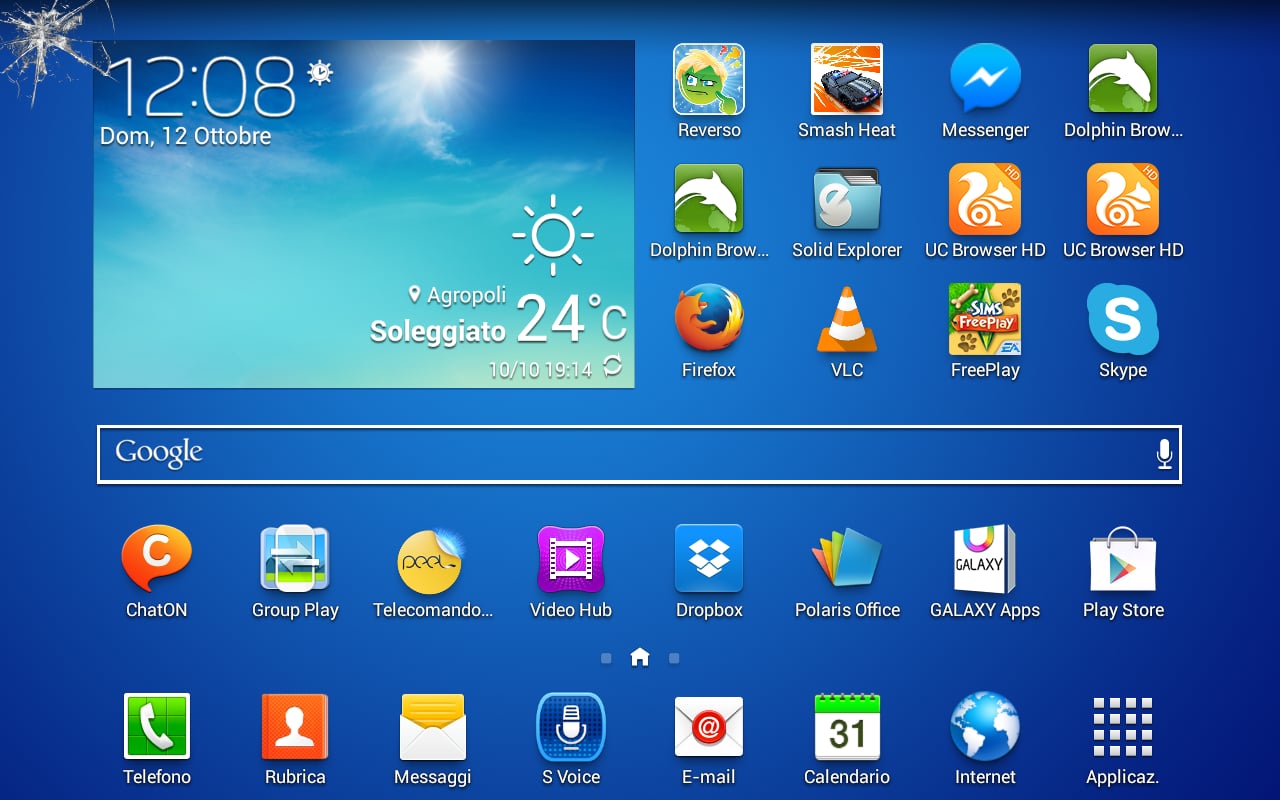This screenshot has width=1280, height=800.
Task: Tap the 24°C temperature reading
Action: pyautogui.click(x=572, y=319)
